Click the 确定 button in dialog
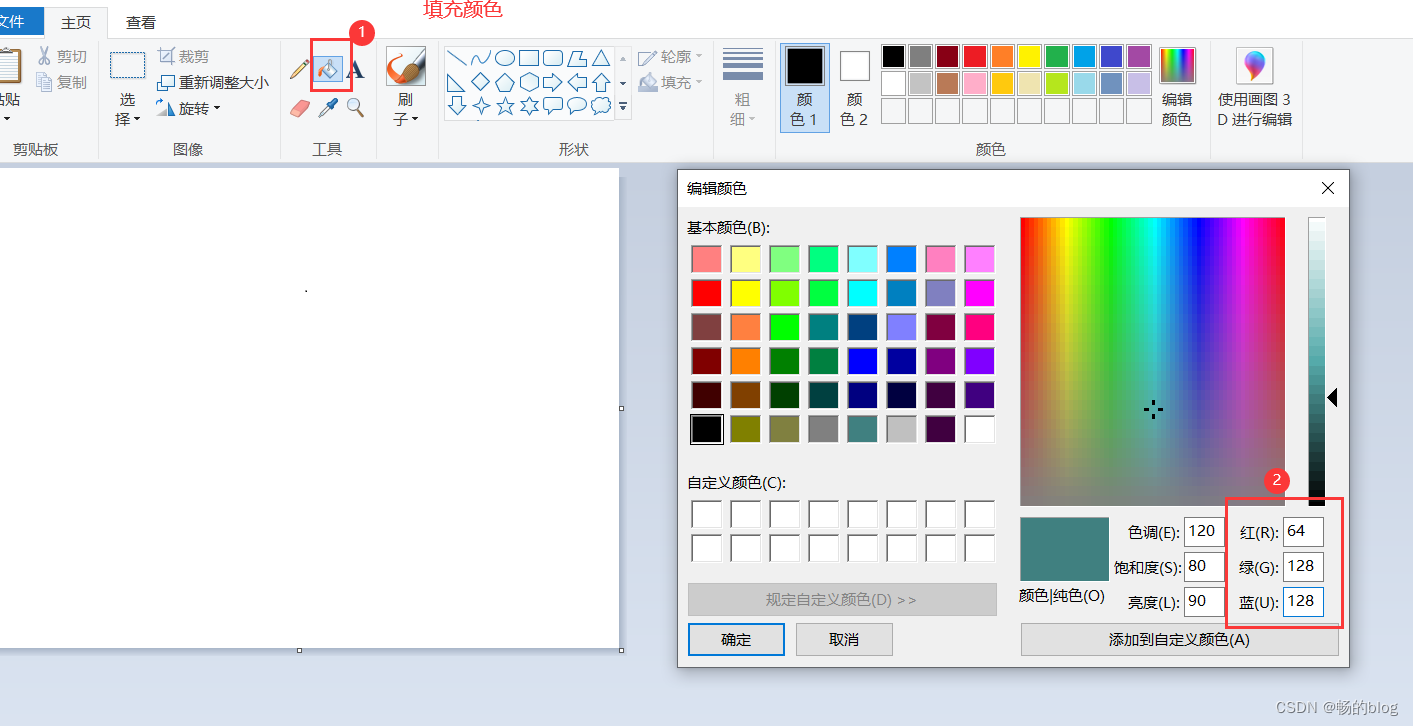The height and width of the screenshot is (726, 1413). pyautogui.click(x=736, y=639)
